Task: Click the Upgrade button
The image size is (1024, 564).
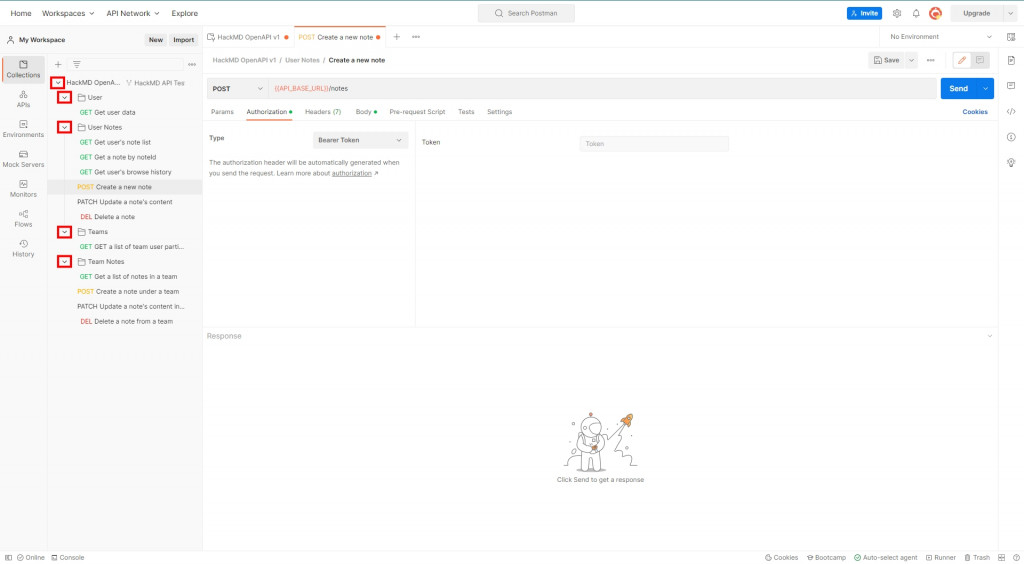Action: [x=976, y=13]
